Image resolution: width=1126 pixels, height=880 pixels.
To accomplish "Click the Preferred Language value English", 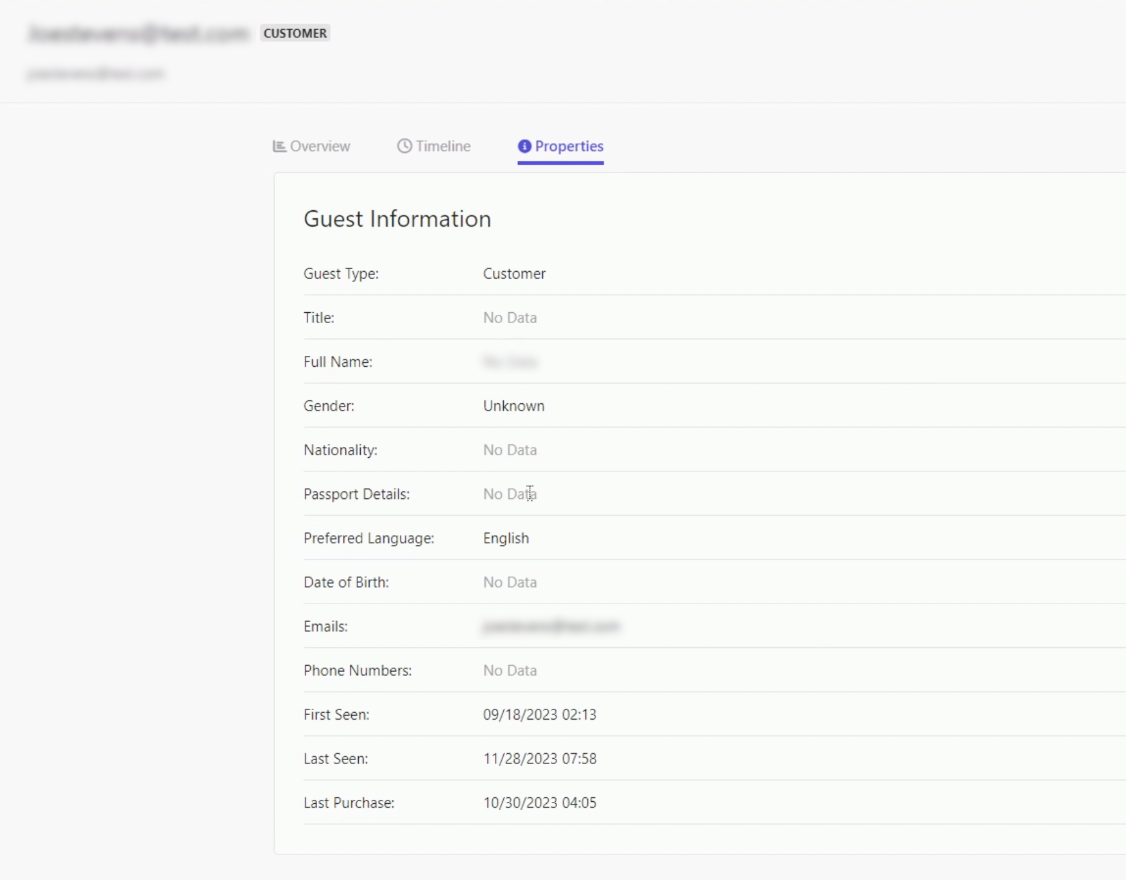I will point(508,537).
